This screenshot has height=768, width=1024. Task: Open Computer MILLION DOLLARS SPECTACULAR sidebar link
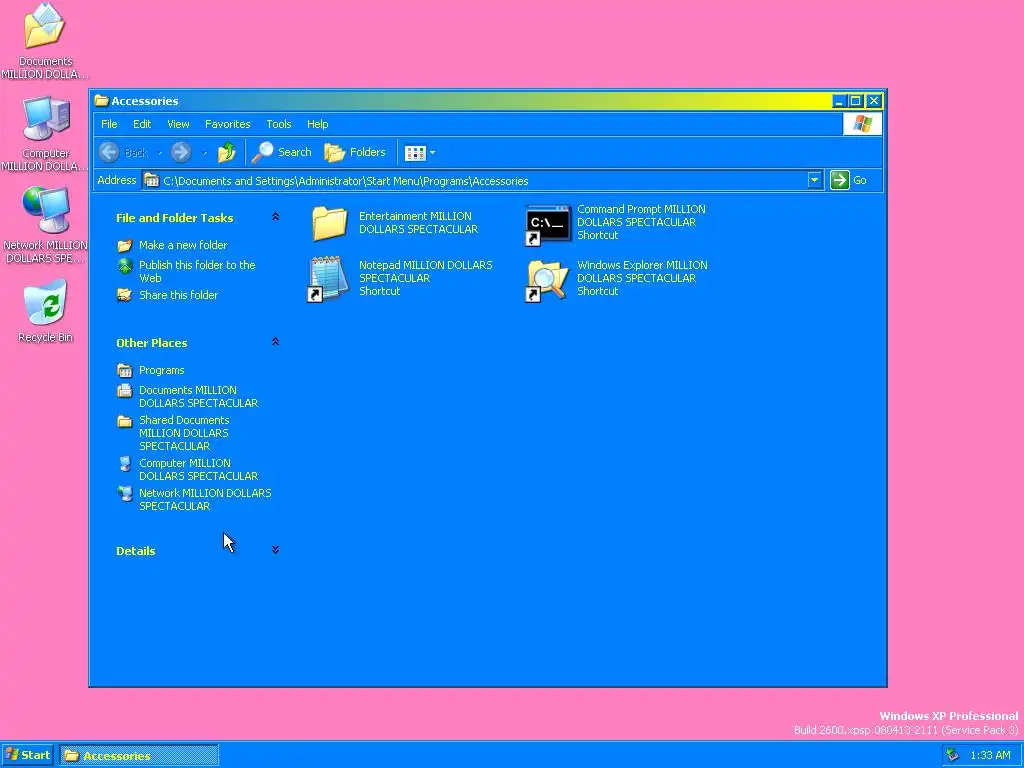pyautogui.click(x=198, y=470)
